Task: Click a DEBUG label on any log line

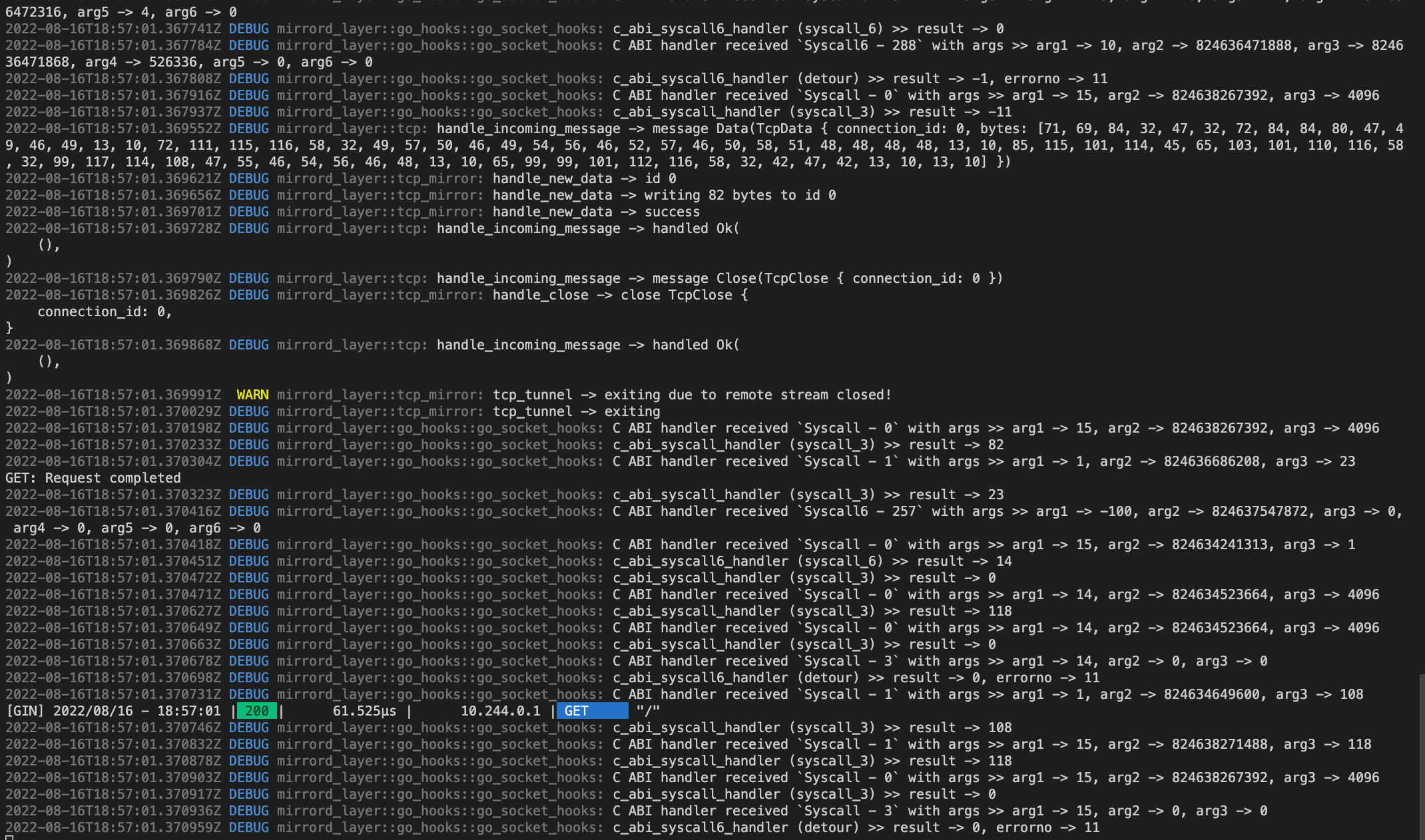Action: coord(248,29)
